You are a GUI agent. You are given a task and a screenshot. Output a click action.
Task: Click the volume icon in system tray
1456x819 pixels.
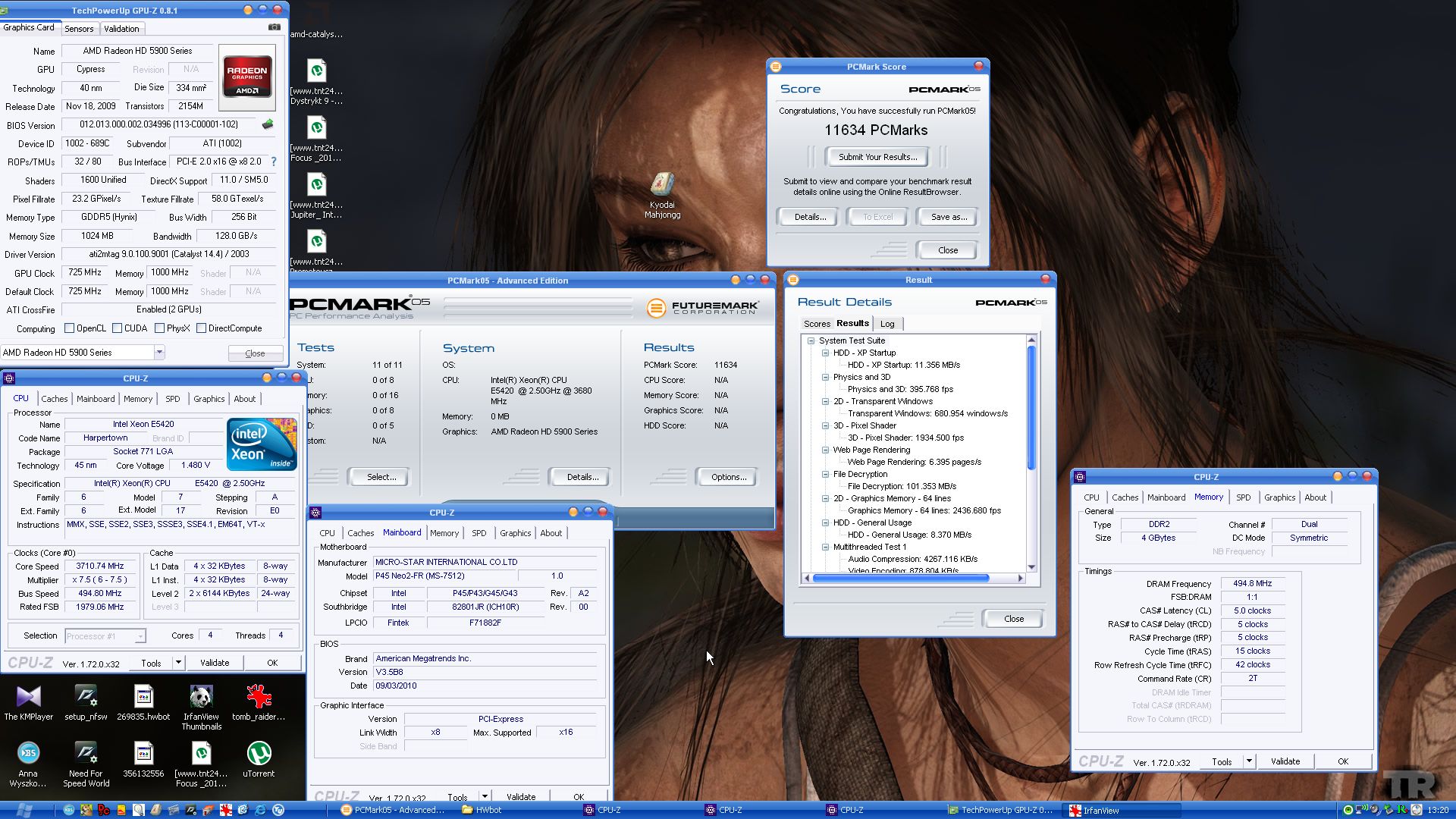click(x=1375, y=810)
